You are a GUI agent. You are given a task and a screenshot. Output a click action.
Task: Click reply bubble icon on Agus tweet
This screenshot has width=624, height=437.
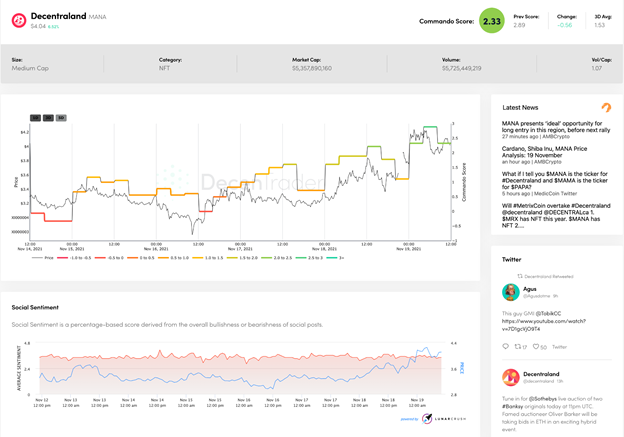tap(505, 346)
